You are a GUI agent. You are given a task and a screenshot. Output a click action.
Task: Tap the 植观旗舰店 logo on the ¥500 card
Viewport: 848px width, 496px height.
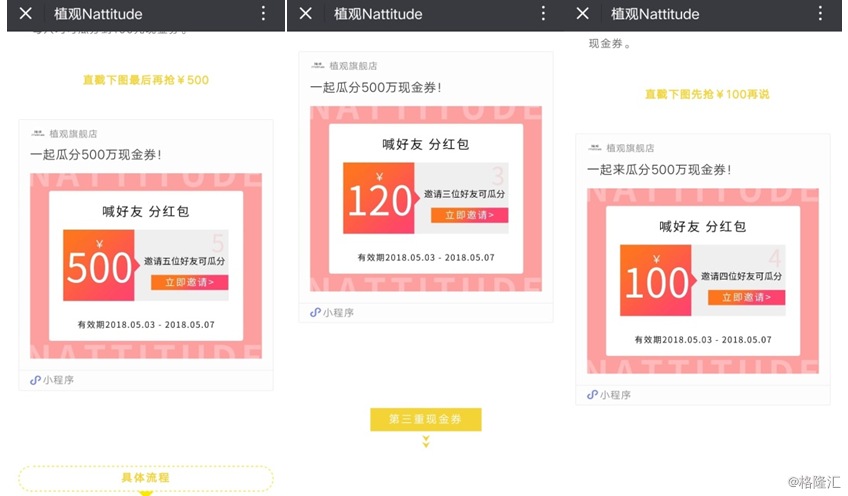pyautogui.click(x=38, y=133)
